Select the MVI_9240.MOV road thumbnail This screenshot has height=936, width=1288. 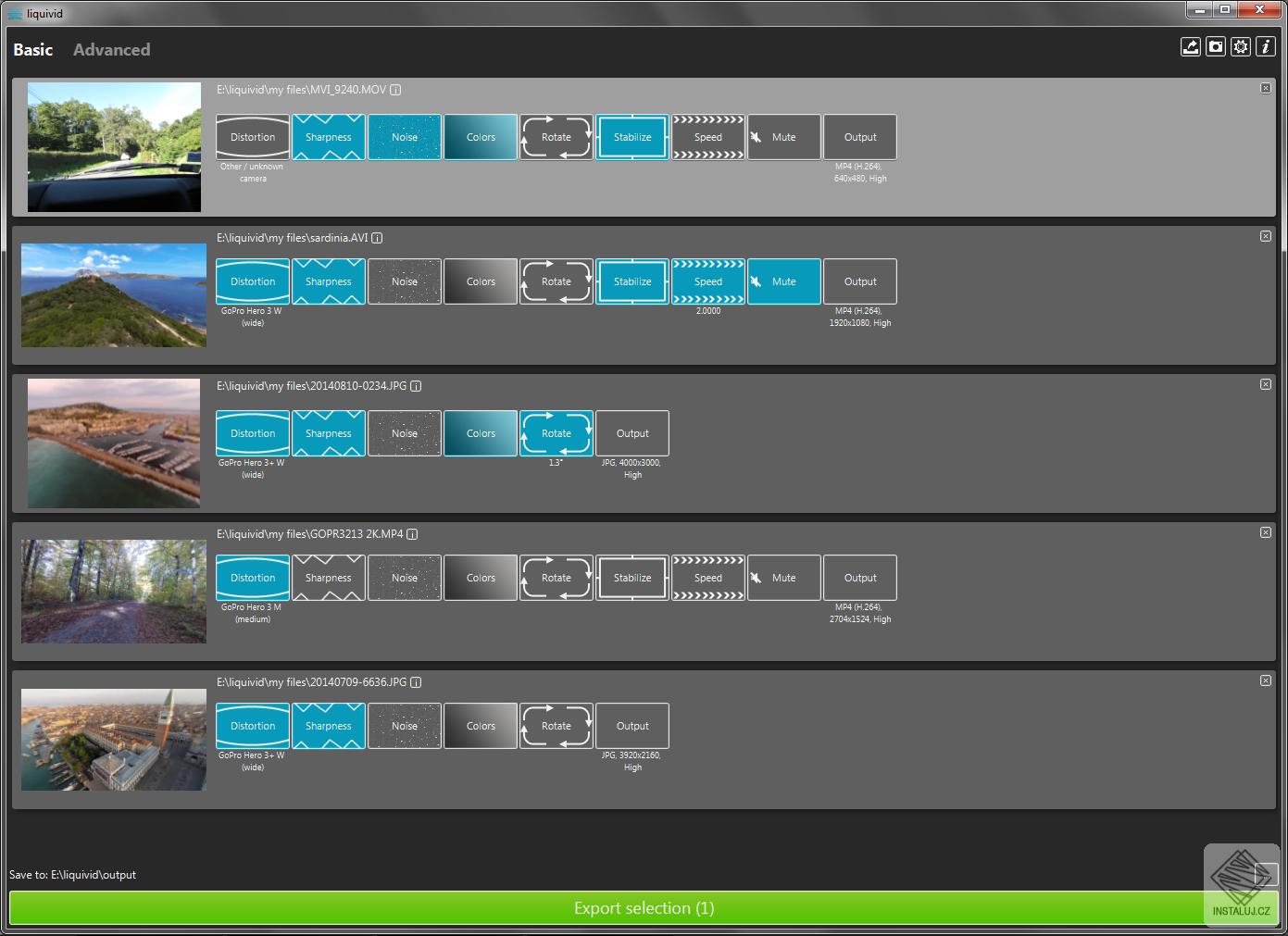pos(114,147)
